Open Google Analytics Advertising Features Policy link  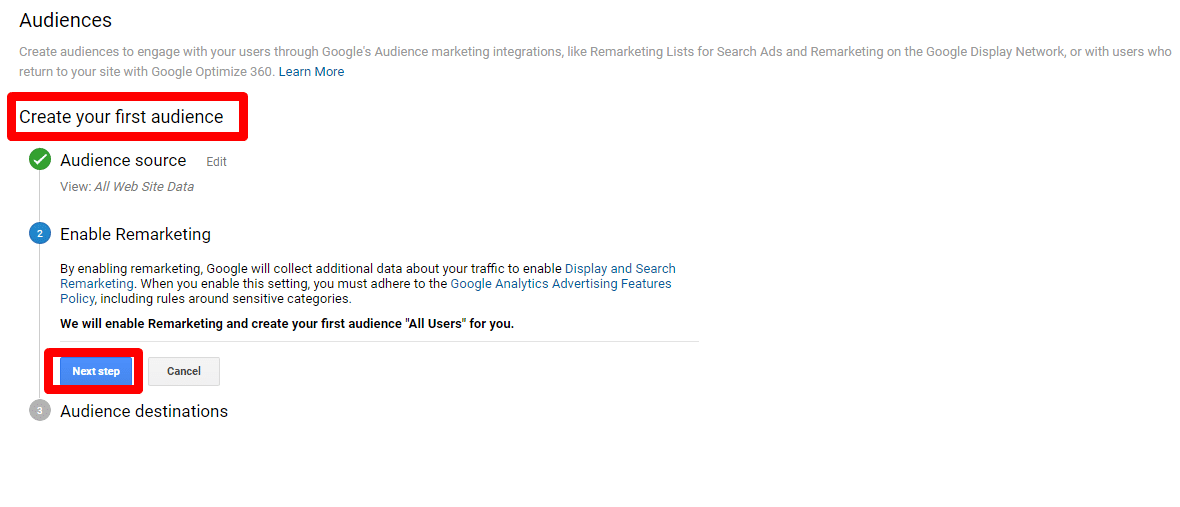561,284
